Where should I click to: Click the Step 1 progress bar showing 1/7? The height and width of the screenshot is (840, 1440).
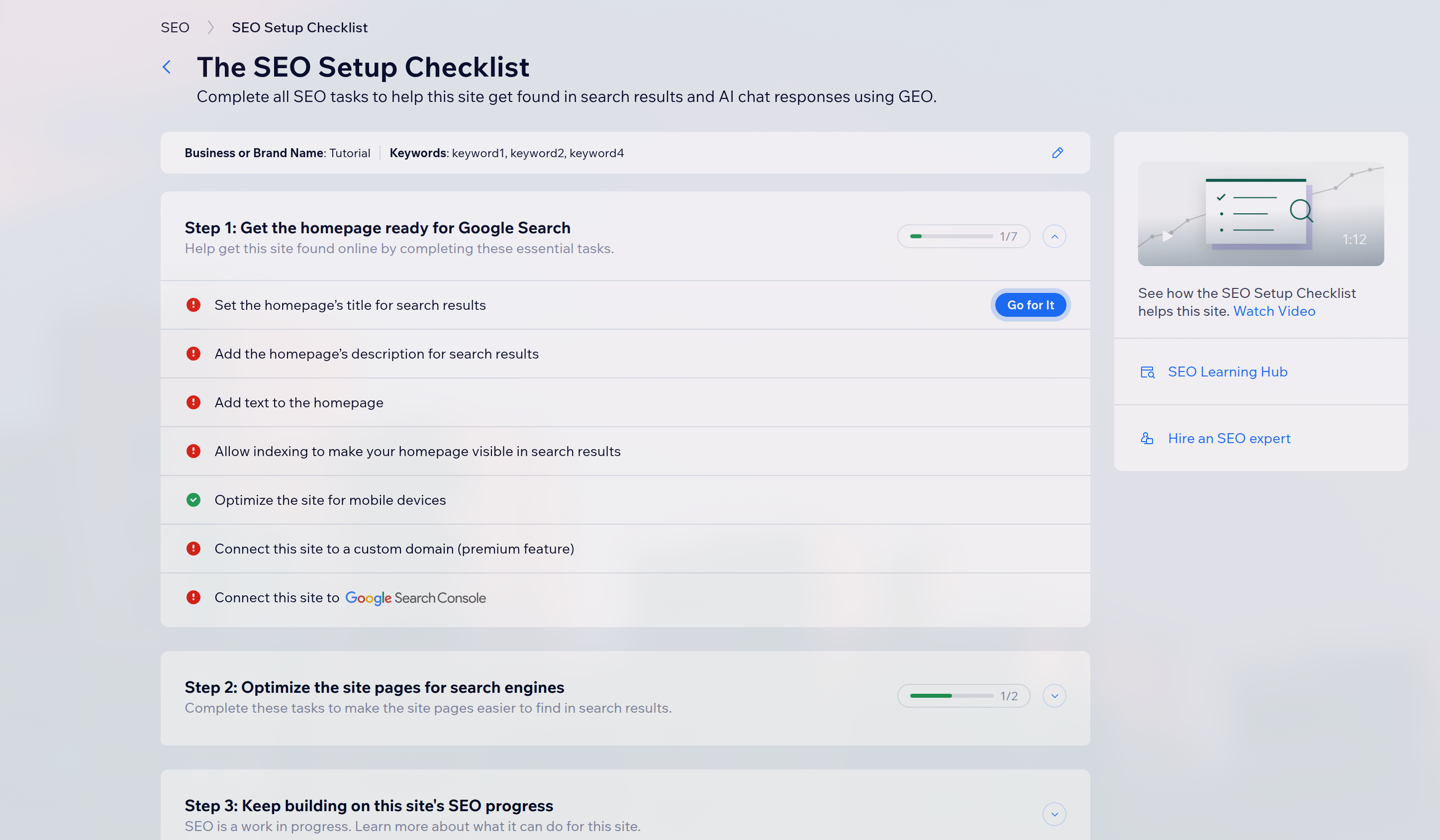tap(963, 236)
